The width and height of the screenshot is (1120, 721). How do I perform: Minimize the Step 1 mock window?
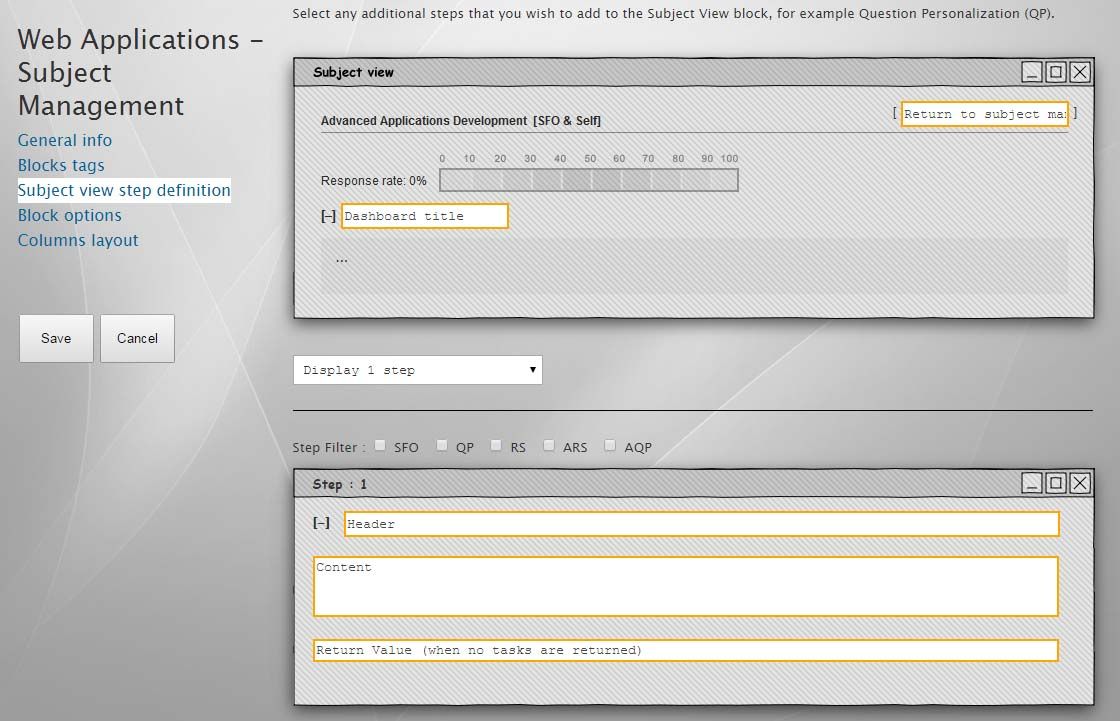(1031, 484)
